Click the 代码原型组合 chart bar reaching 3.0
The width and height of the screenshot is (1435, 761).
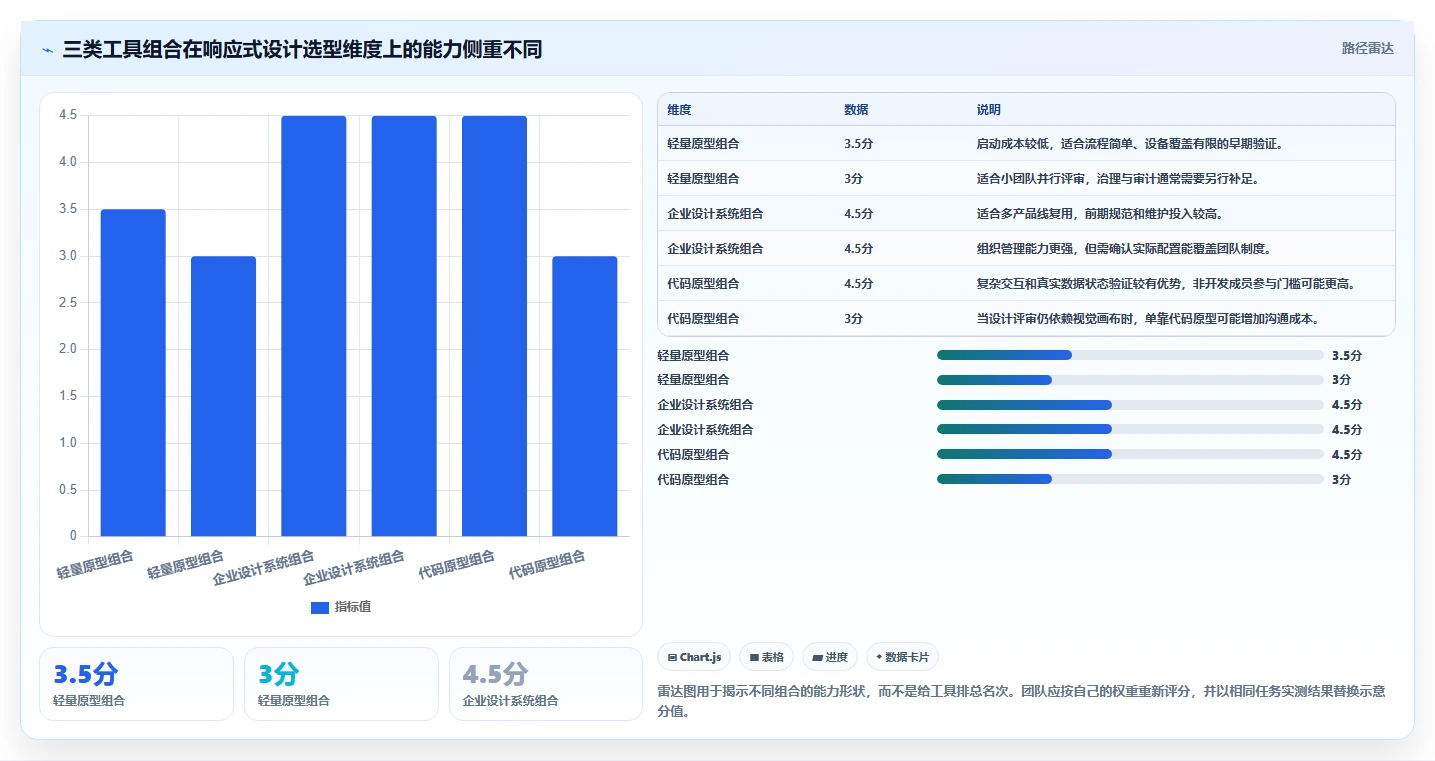tap(585, 396)
